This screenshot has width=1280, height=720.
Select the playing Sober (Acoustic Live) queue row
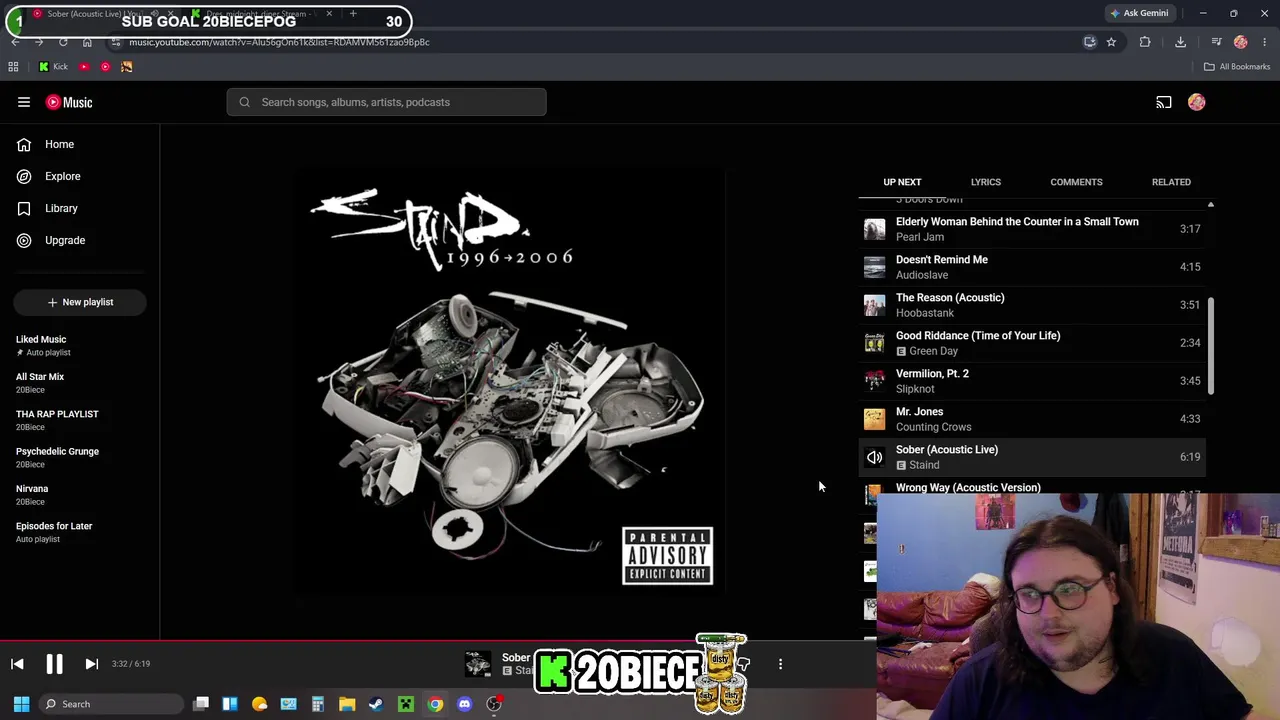point(1032,457)
